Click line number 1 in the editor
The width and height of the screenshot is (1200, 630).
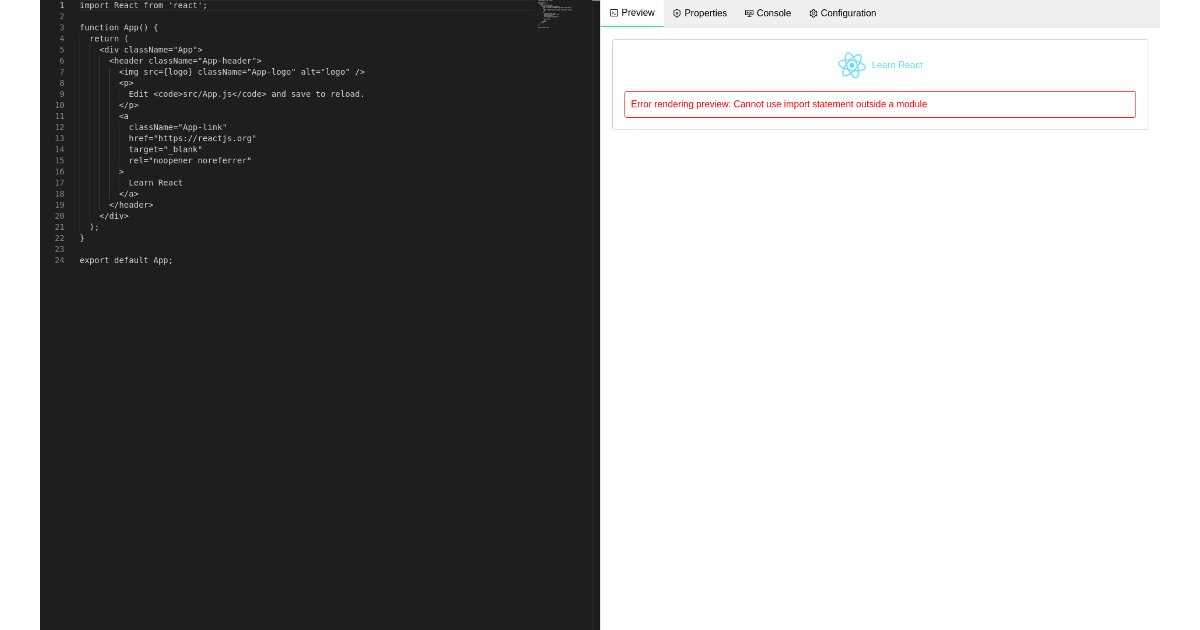(61, 5)
